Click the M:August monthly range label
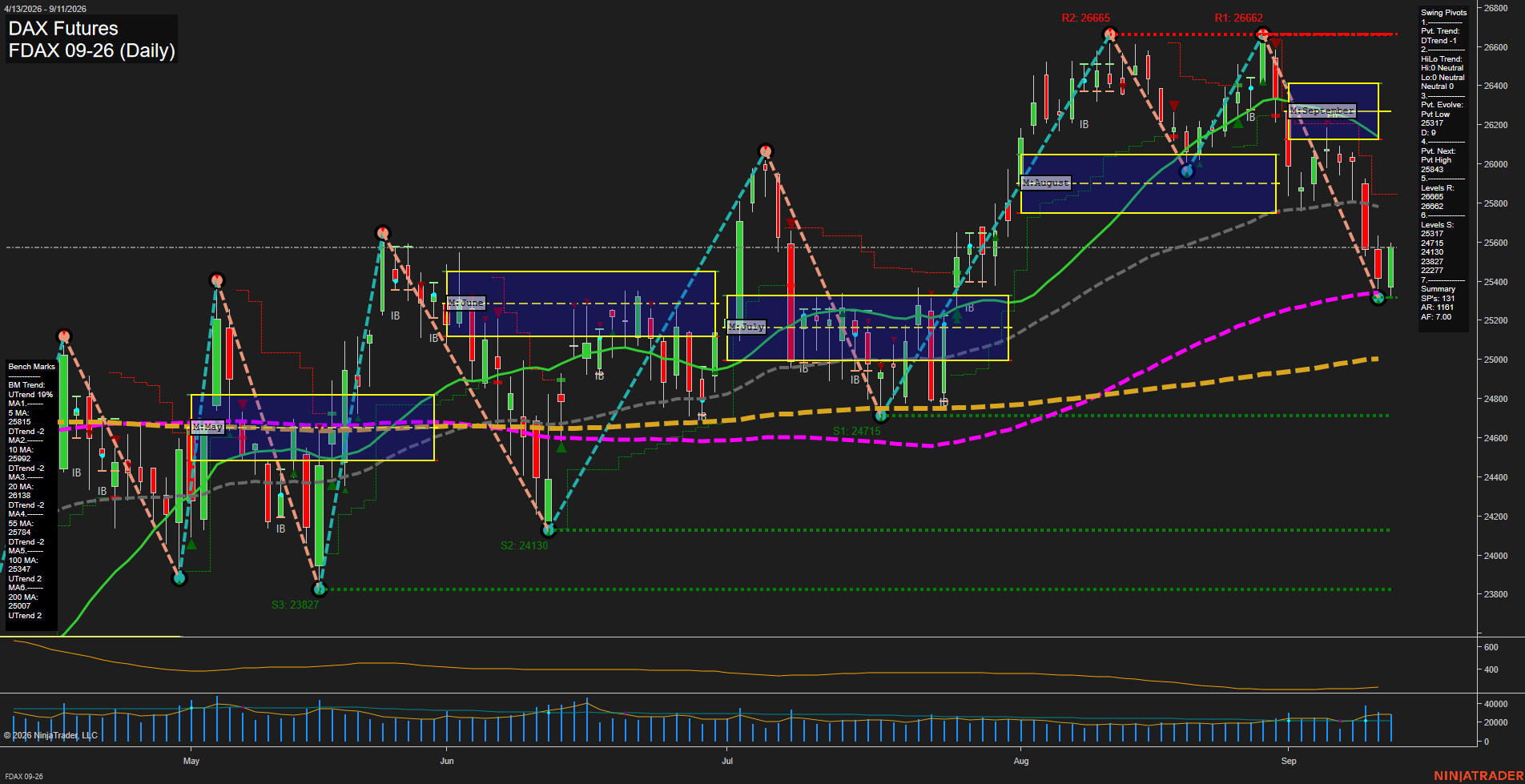Viewport: 1525px width, 784px height. tap(1046, 183)
